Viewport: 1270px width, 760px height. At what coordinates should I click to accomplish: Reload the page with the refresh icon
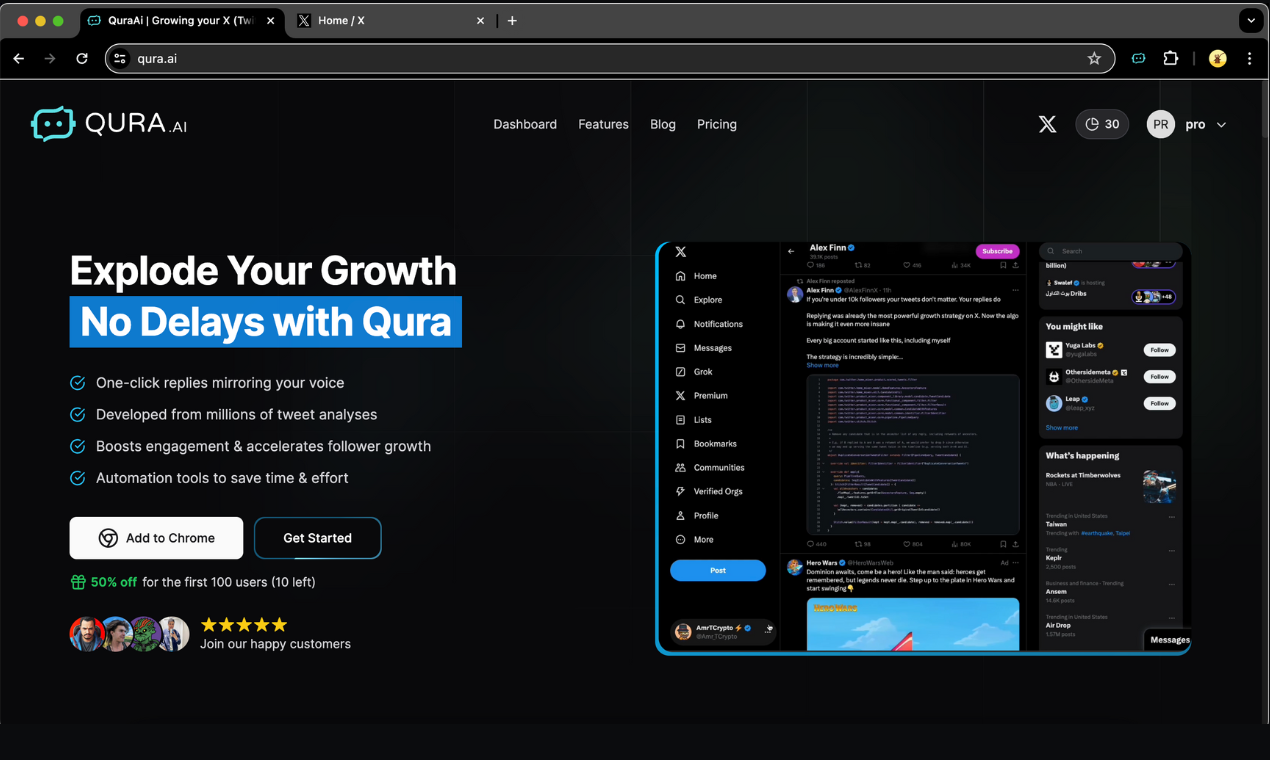coord(82,58)
